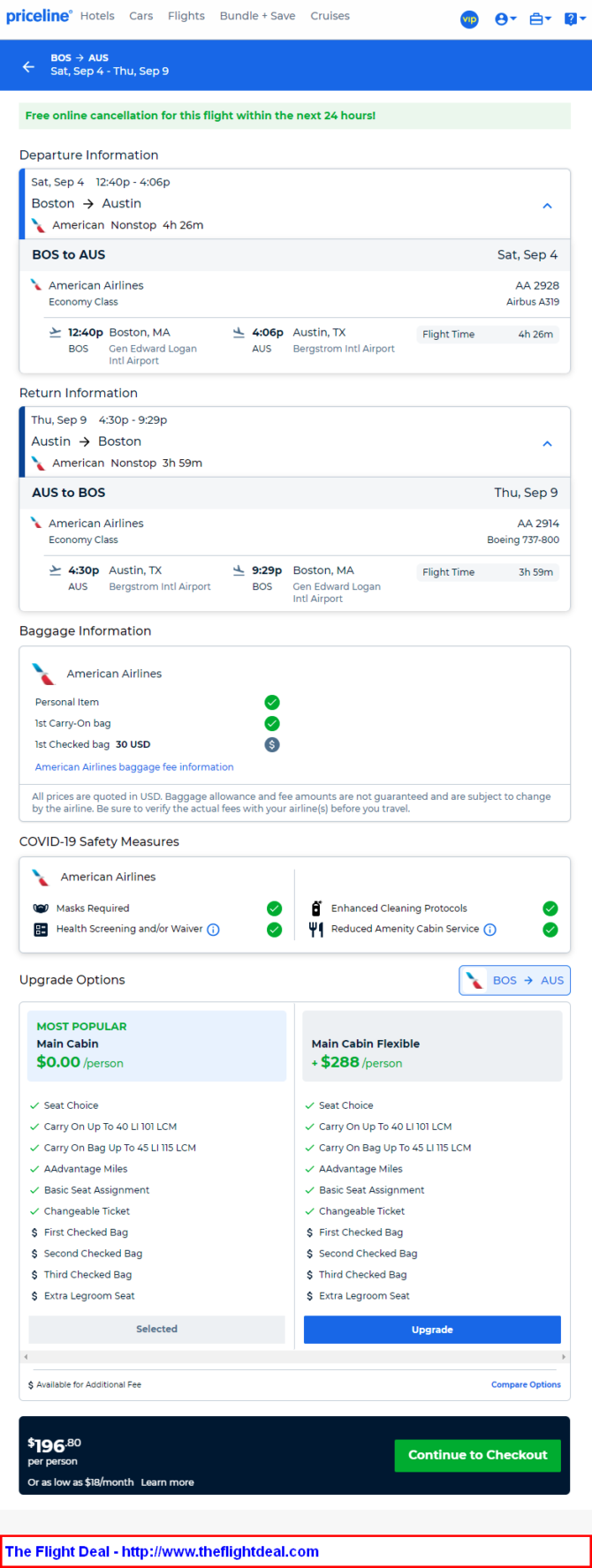Open the Cruises navigation item
The image size is (592, 1568).
click(x=330, y=16)
